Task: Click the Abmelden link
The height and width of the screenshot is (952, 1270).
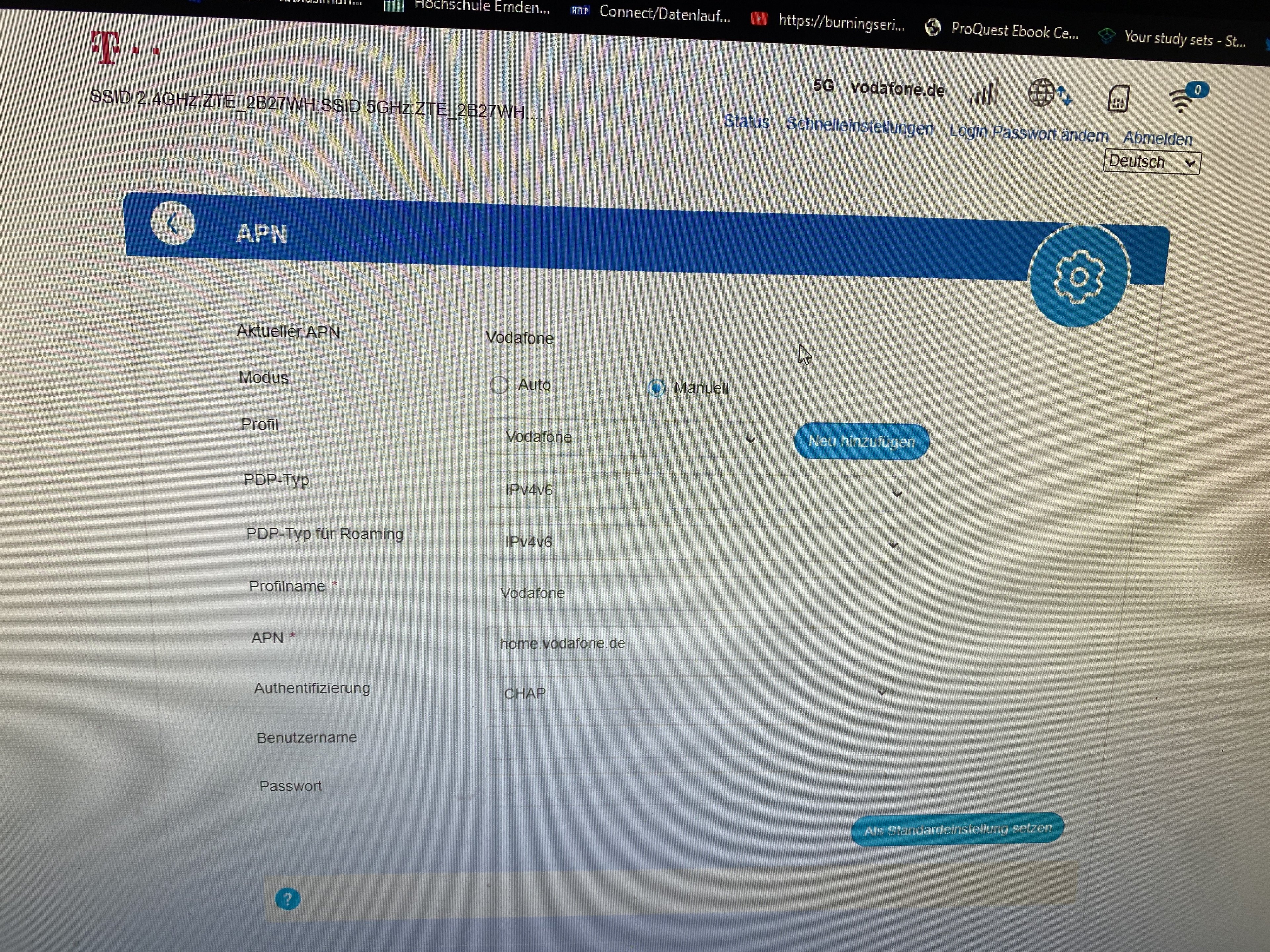Action: [1157, 139]
